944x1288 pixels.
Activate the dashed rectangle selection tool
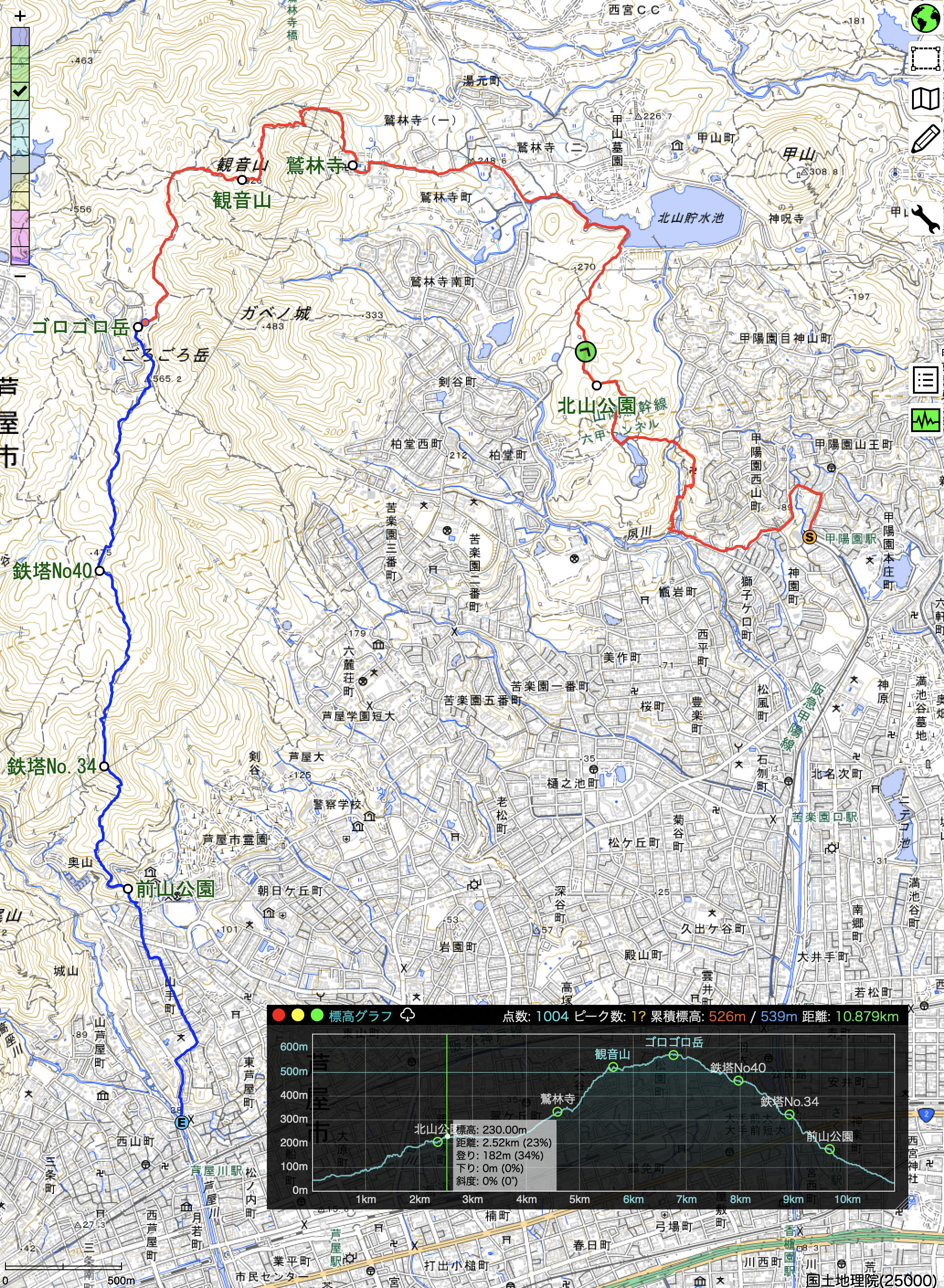(x=926, y=59)
